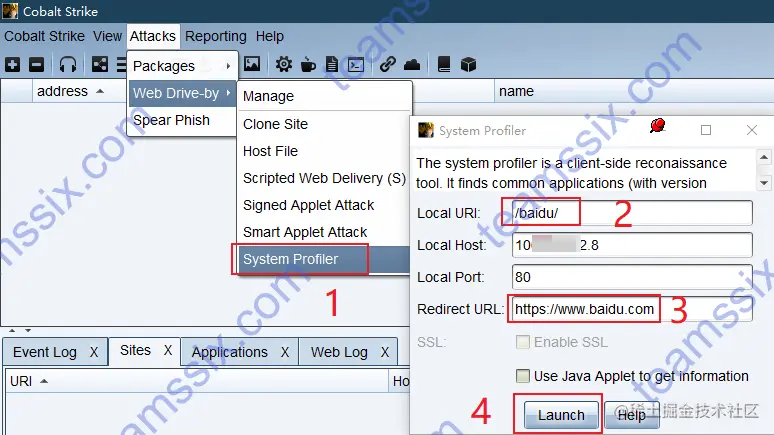Close the Web Log tab with its X
774x435 pixels.
coord(385,352)
